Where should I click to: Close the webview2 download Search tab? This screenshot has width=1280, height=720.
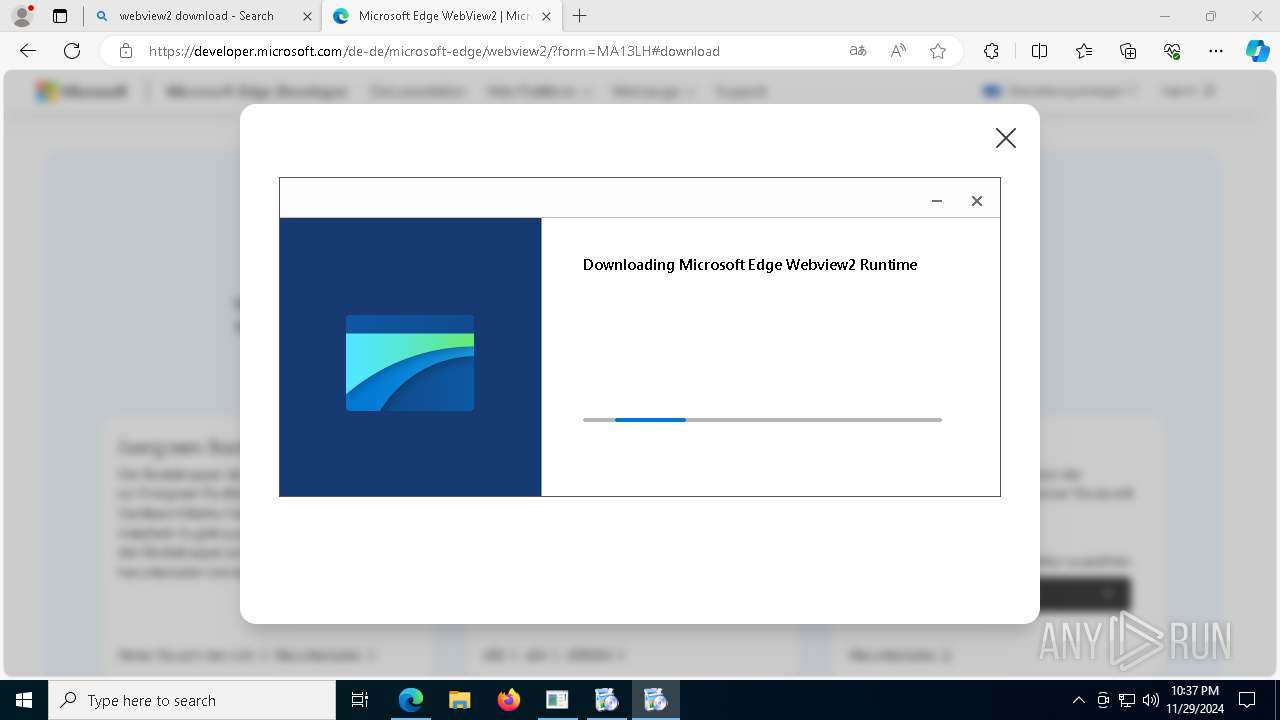click(307, 16)
